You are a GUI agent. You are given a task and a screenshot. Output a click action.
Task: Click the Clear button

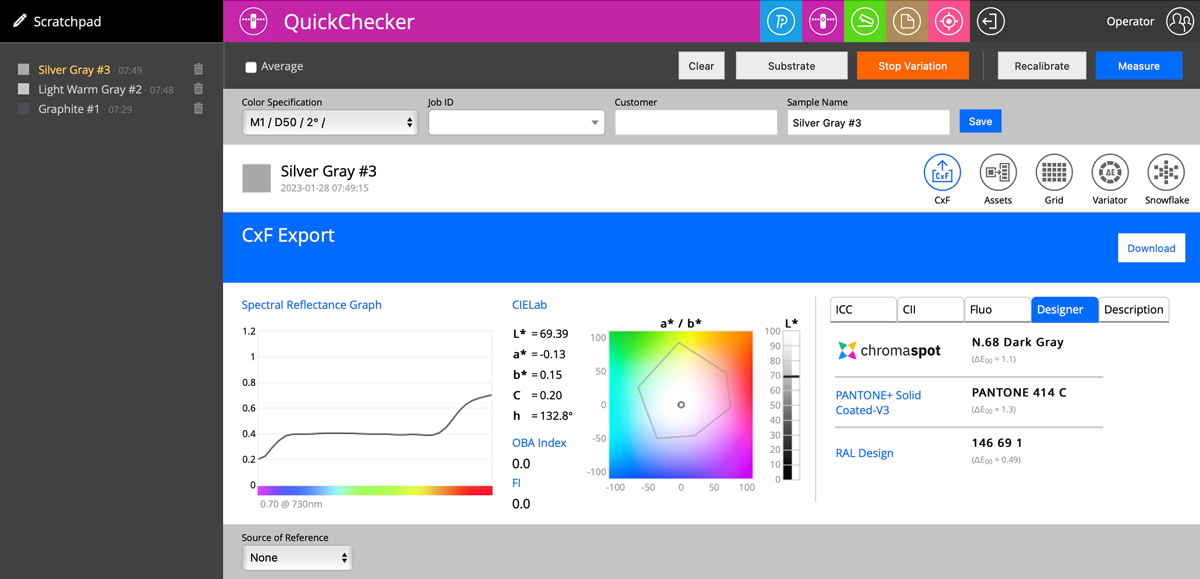pyautogui.click(x=702, y=66)
